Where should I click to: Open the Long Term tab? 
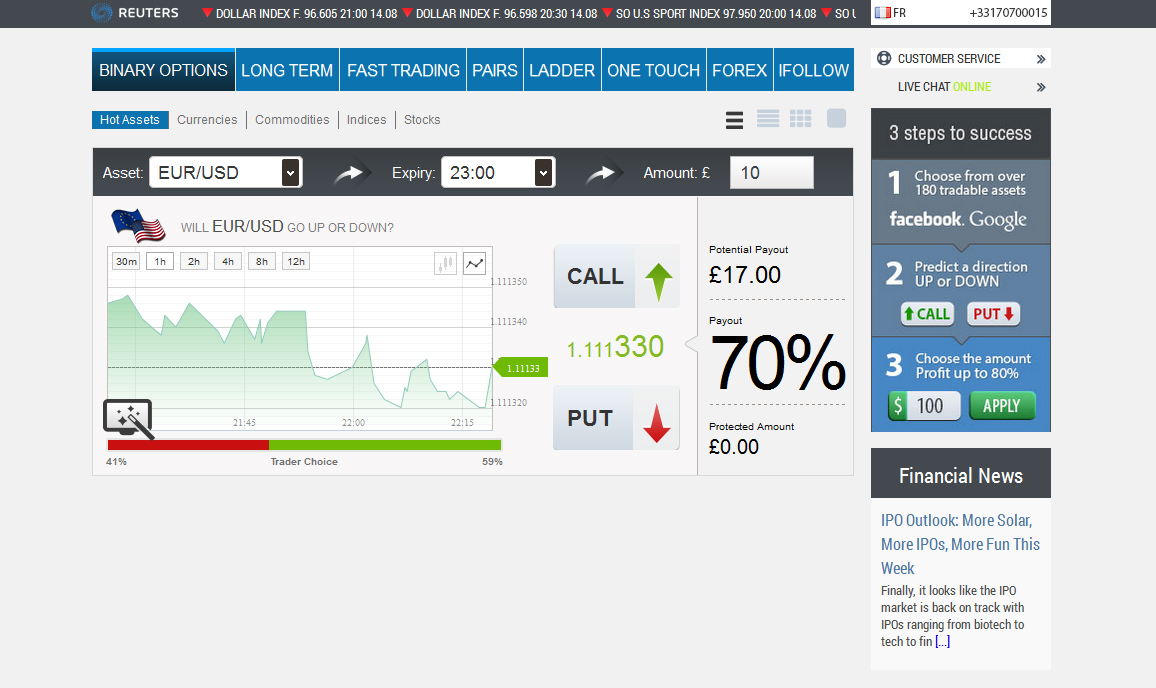[288, 70]
